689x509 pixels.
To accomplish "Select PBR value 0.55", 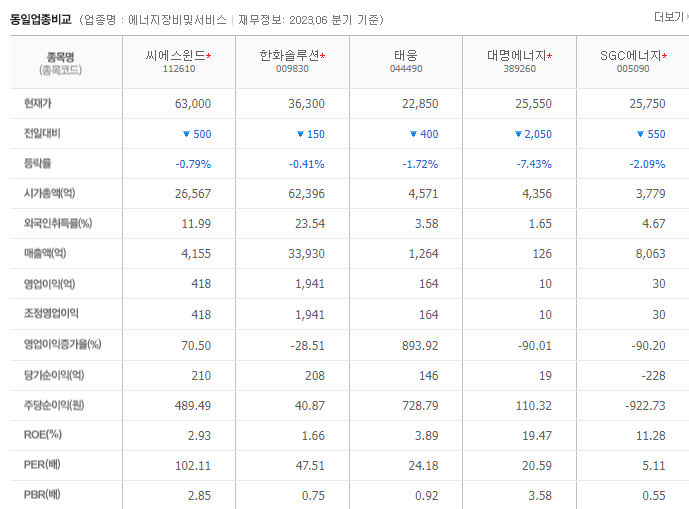I will 654,495.
